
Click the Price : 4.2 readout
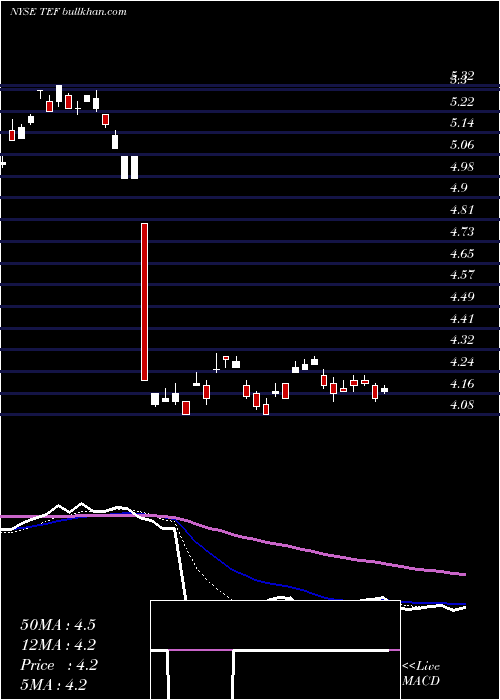pos(58,665)
